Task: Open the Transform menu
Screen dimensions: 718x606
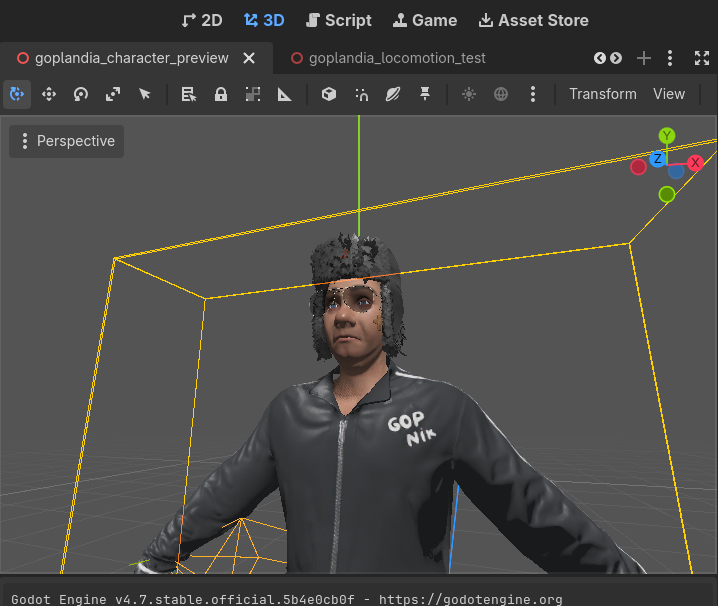Action: coord(603,94)
